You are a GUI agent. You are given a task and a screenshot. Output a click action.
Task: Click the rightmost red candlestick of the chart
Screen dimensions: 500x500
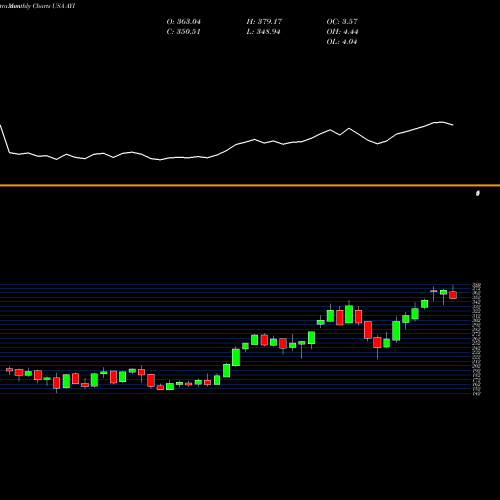453,295
